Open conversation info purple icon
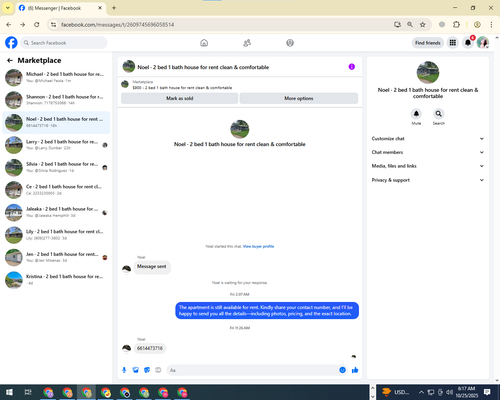The width and height of the screenshot is (500, 400). [352, 67]
